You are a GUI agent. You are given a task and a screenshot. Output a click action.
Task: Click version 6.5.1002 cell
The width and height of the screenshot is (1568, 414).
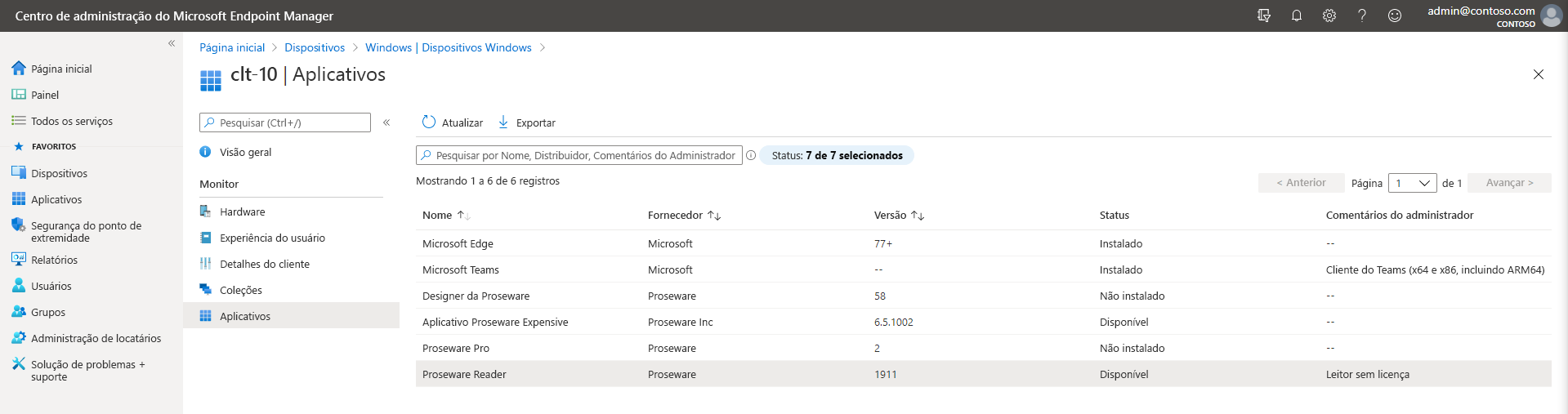tap(894, 322)
